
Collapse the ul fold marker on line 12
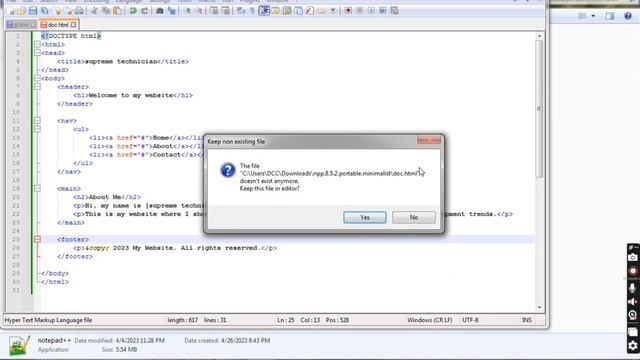tap(37, 129)
